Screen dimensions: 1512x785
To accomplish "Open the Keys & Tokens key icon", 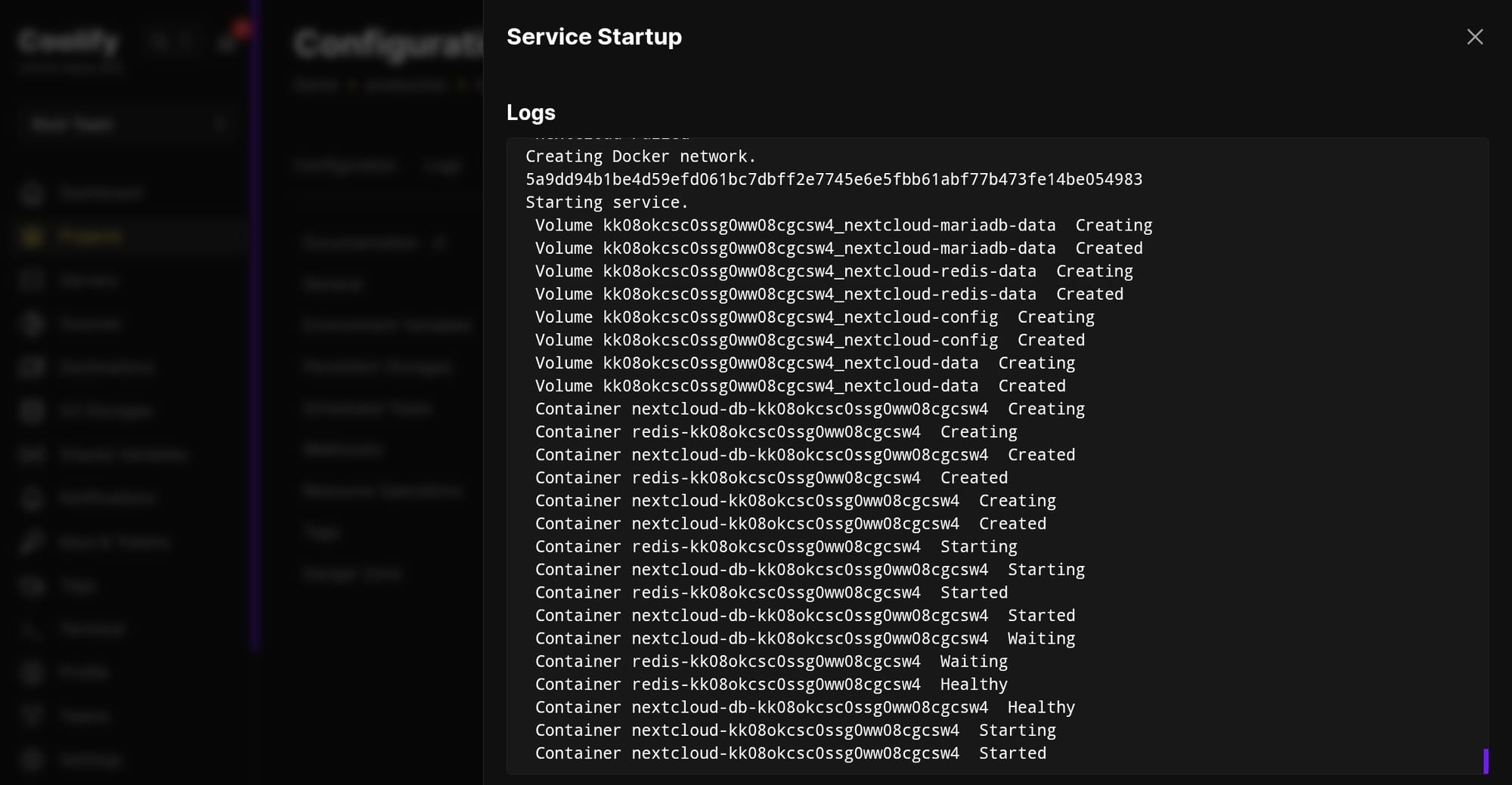I will click(32, 542).
